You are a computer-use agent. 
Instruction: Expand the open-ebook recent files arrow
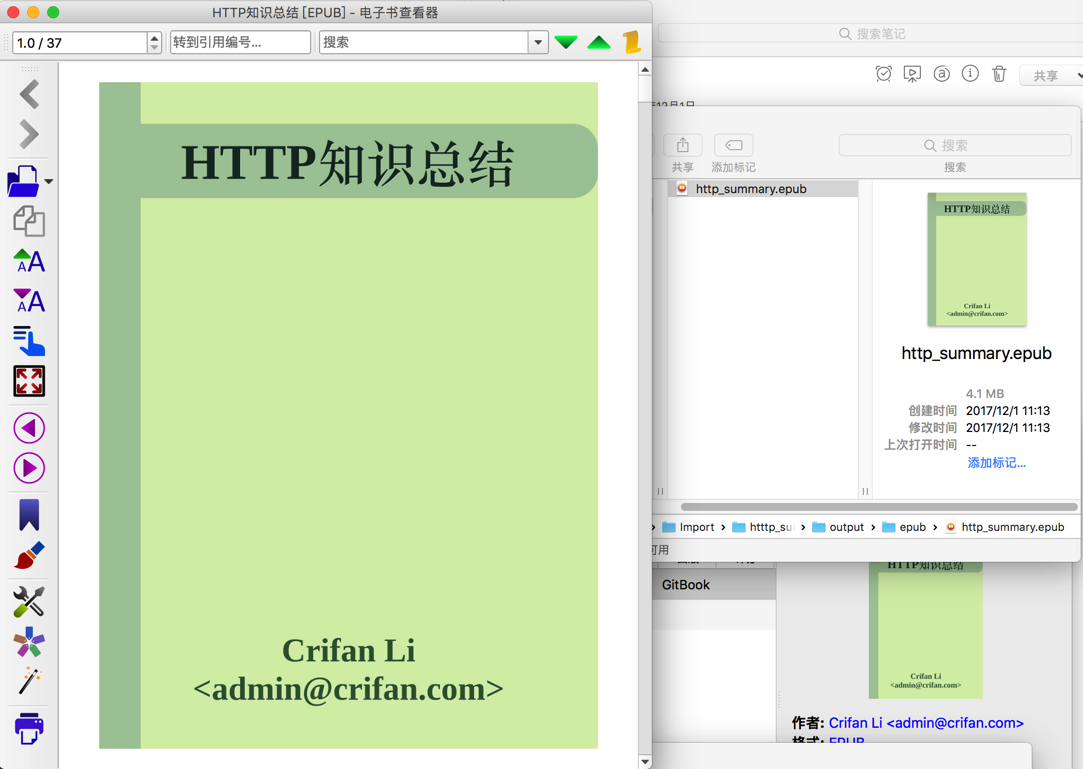tap(49, 182)
